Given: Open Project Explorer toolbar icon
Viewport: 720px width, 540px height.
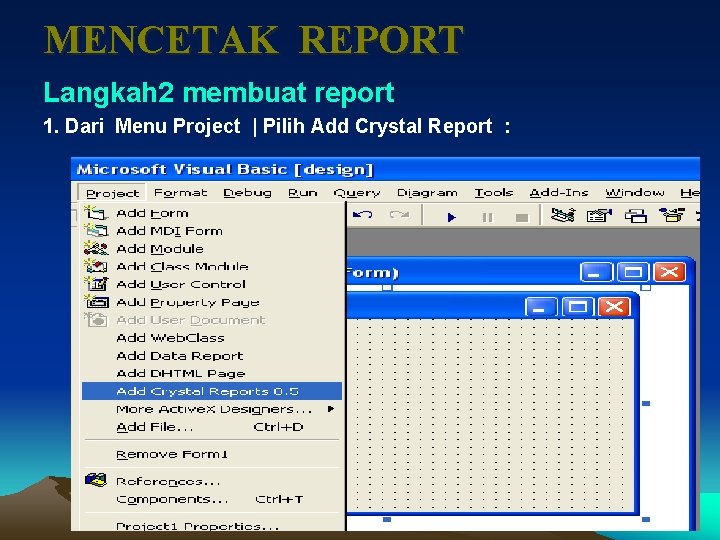Looking at the screenshot, I should (562, 215).
